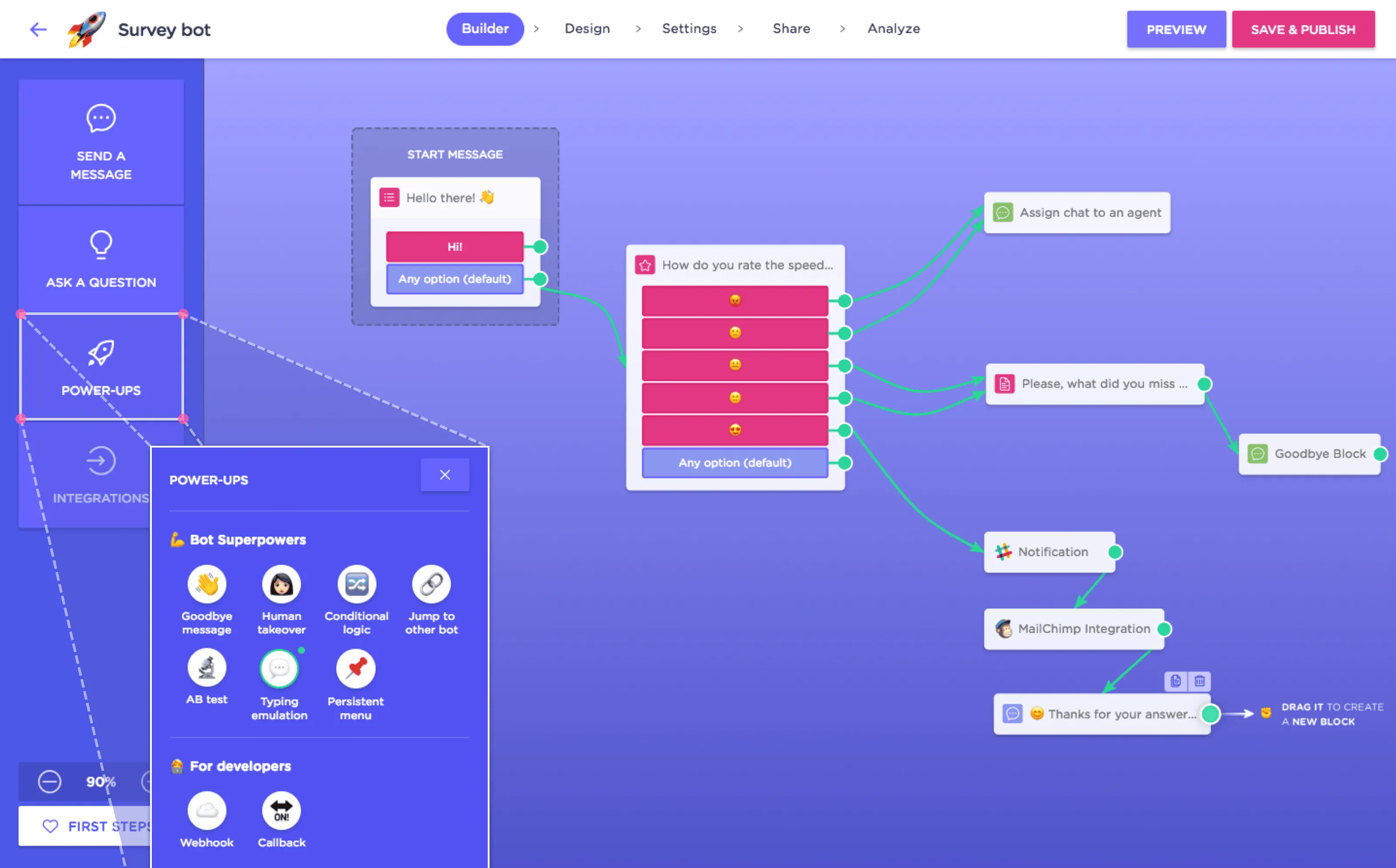Click the MailChimp Integration output connector
1396x868 pixels.
point(1164,629)
